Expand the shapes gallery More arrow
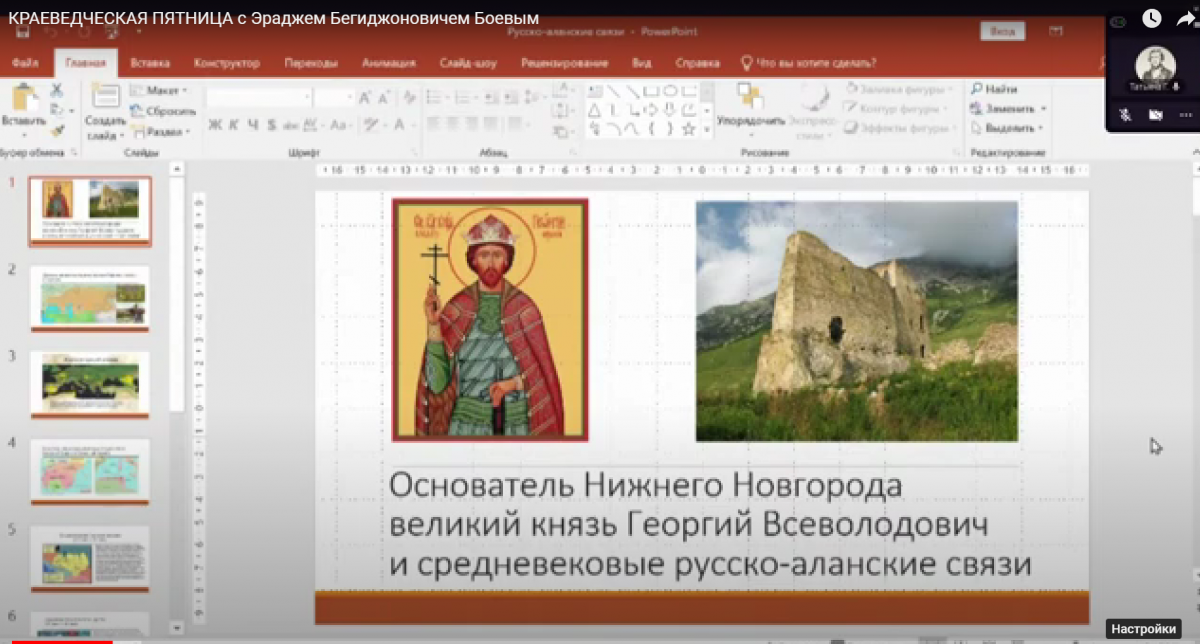The height and width of the screenshot is (644, 1200). tap(708, 129)
